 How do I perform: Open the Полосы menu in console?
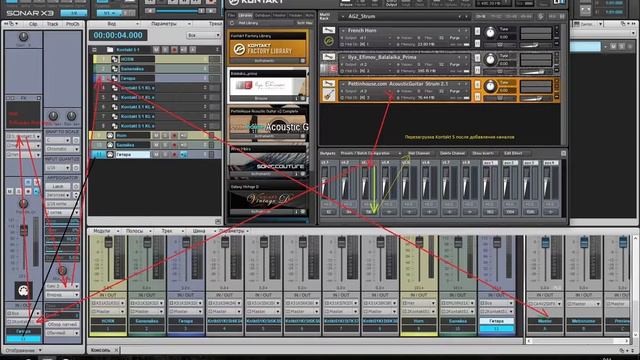(138, 231)
